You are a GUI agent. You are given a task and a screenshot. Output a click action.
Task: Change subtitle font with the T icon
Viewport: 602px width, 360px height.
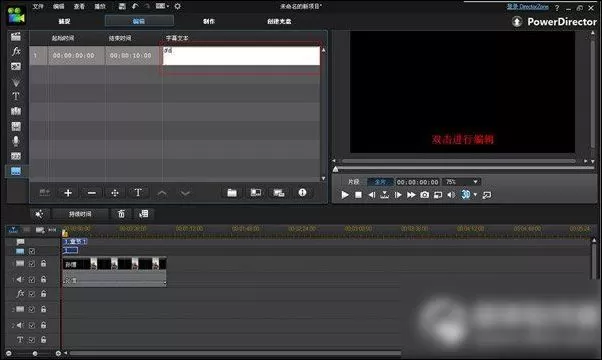(138, 193)
